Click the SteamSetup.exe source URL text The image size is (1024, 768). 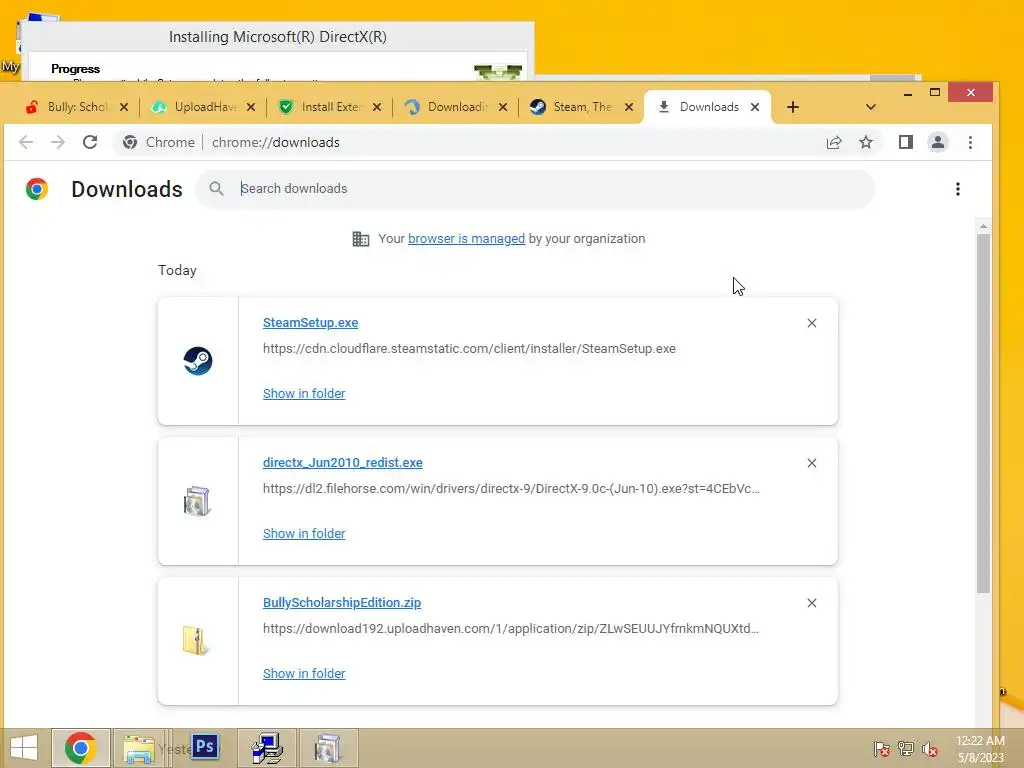[469, 349]
